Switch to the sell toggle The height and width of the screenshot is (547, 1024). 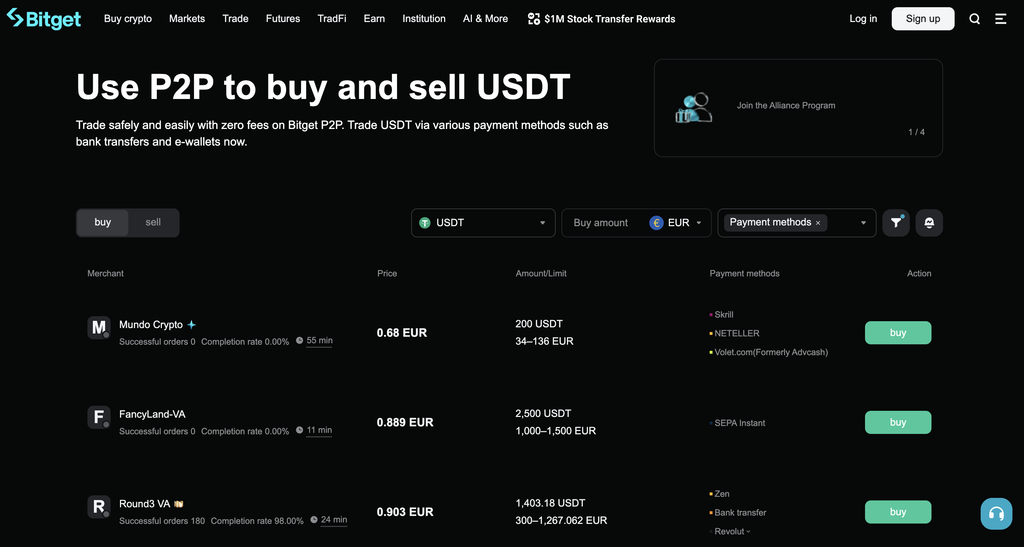click(153, 223)
